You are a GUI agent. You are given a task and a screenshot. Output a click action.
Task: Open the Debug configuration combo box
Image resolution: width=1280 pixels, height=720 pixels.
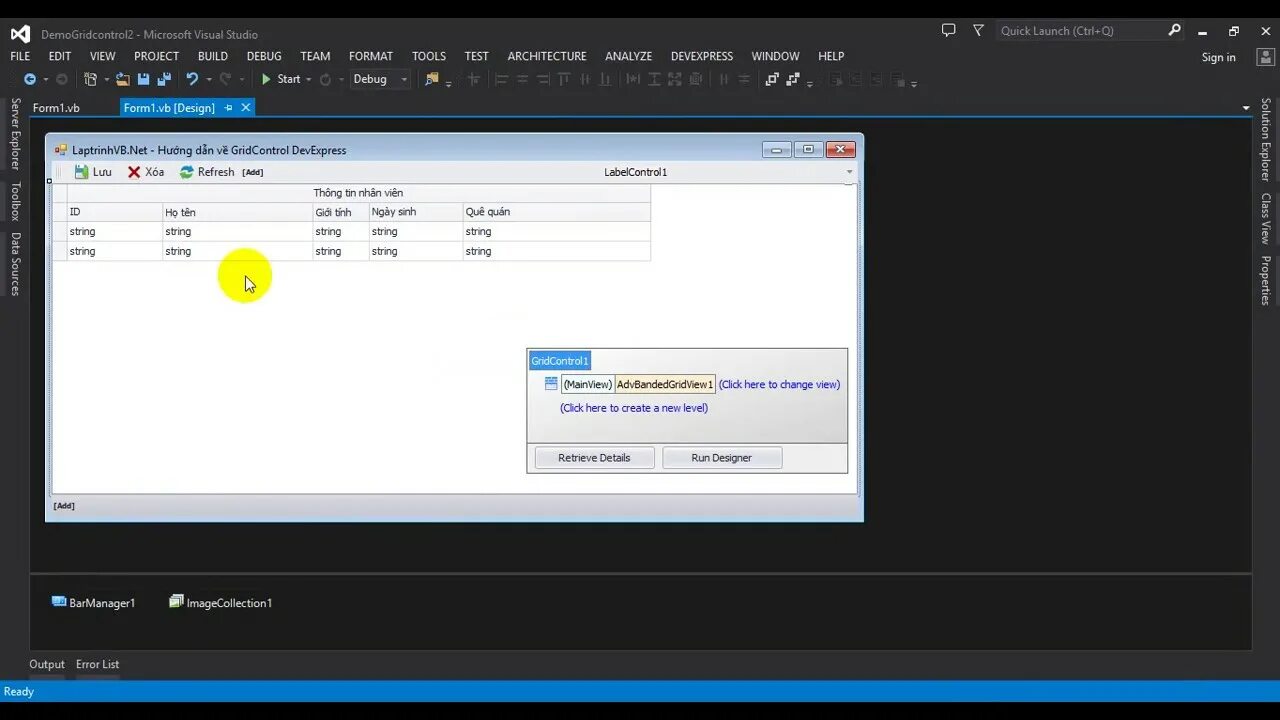(380, 79)
